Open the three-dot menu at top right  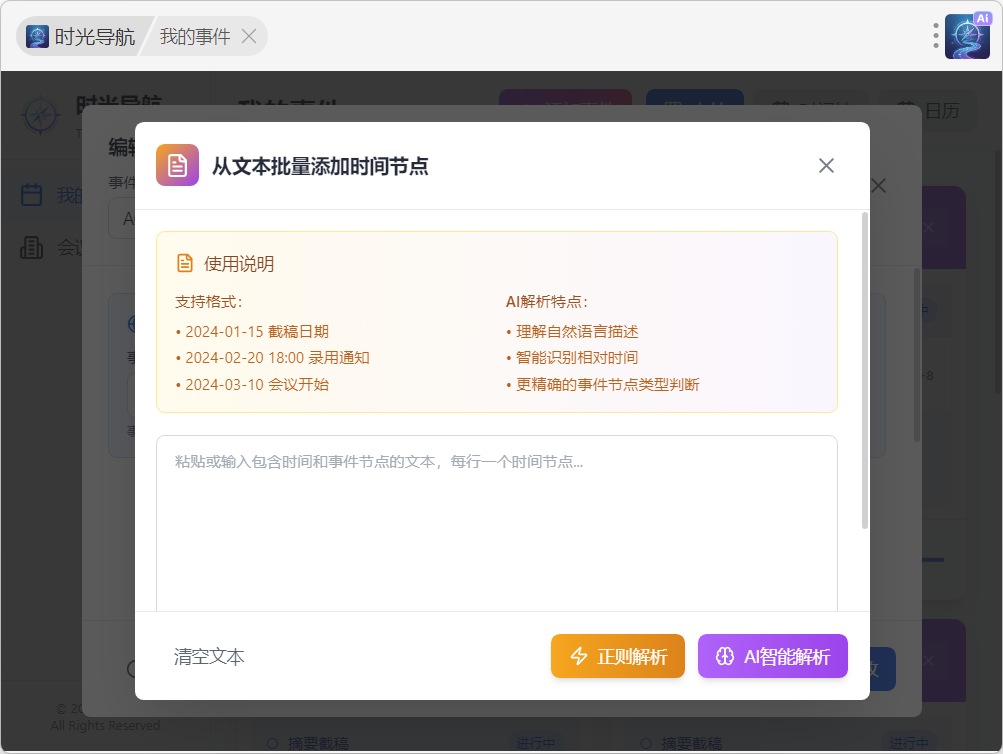click(x=936, y=37)
